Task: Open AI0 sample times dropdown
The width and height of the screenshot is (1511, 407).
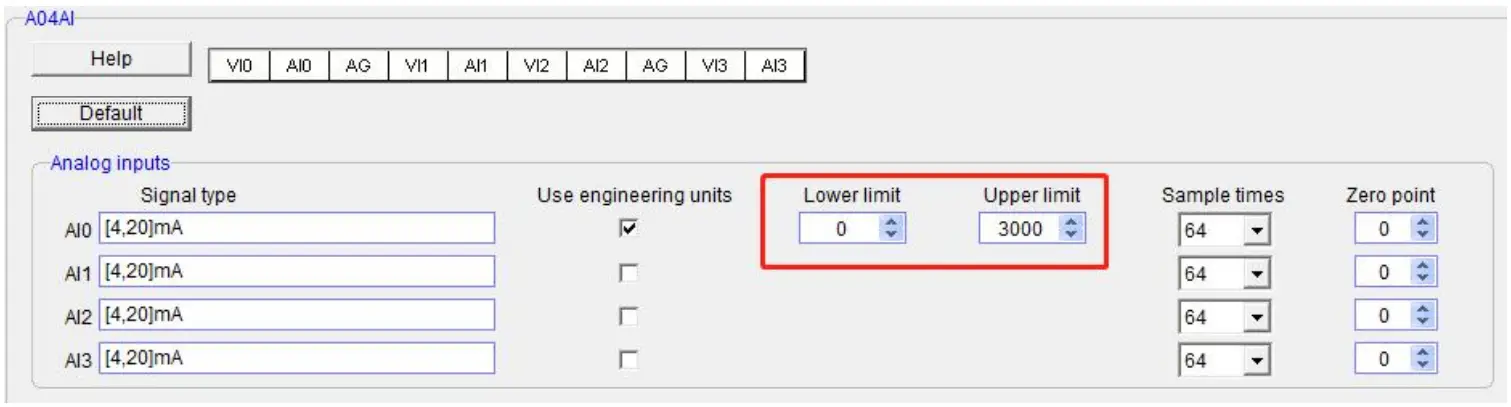Action: pos(1256,231)
